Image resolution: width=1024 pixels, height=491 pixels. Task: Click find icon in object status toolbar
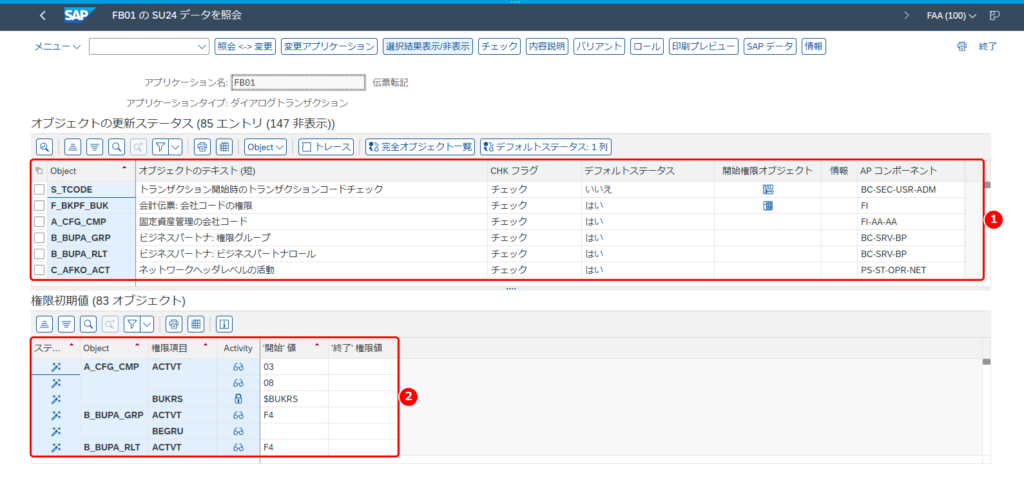click(x=116, y=147)
